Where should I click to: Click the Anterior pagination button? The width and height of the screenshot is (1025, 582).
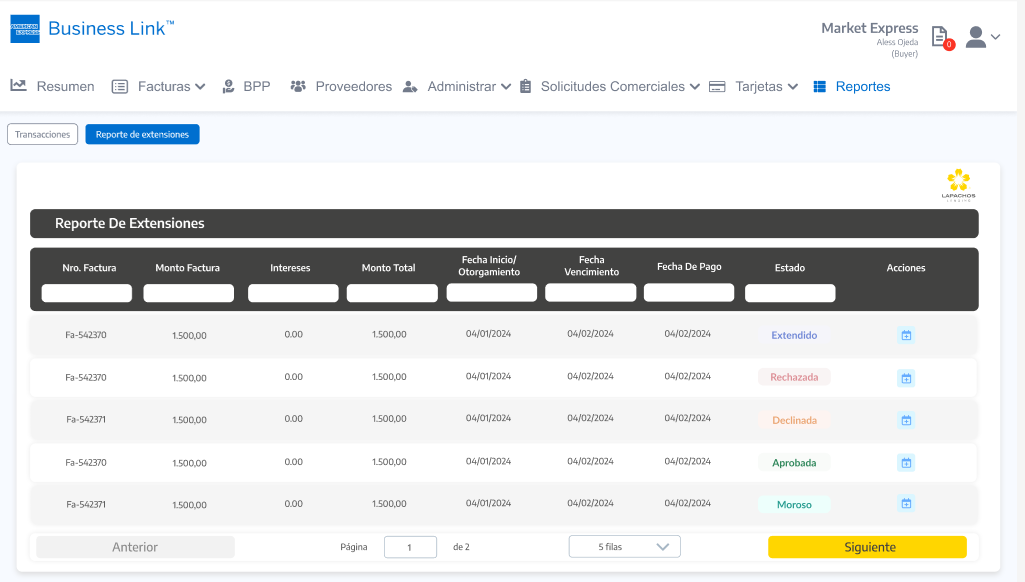[135, 547]
